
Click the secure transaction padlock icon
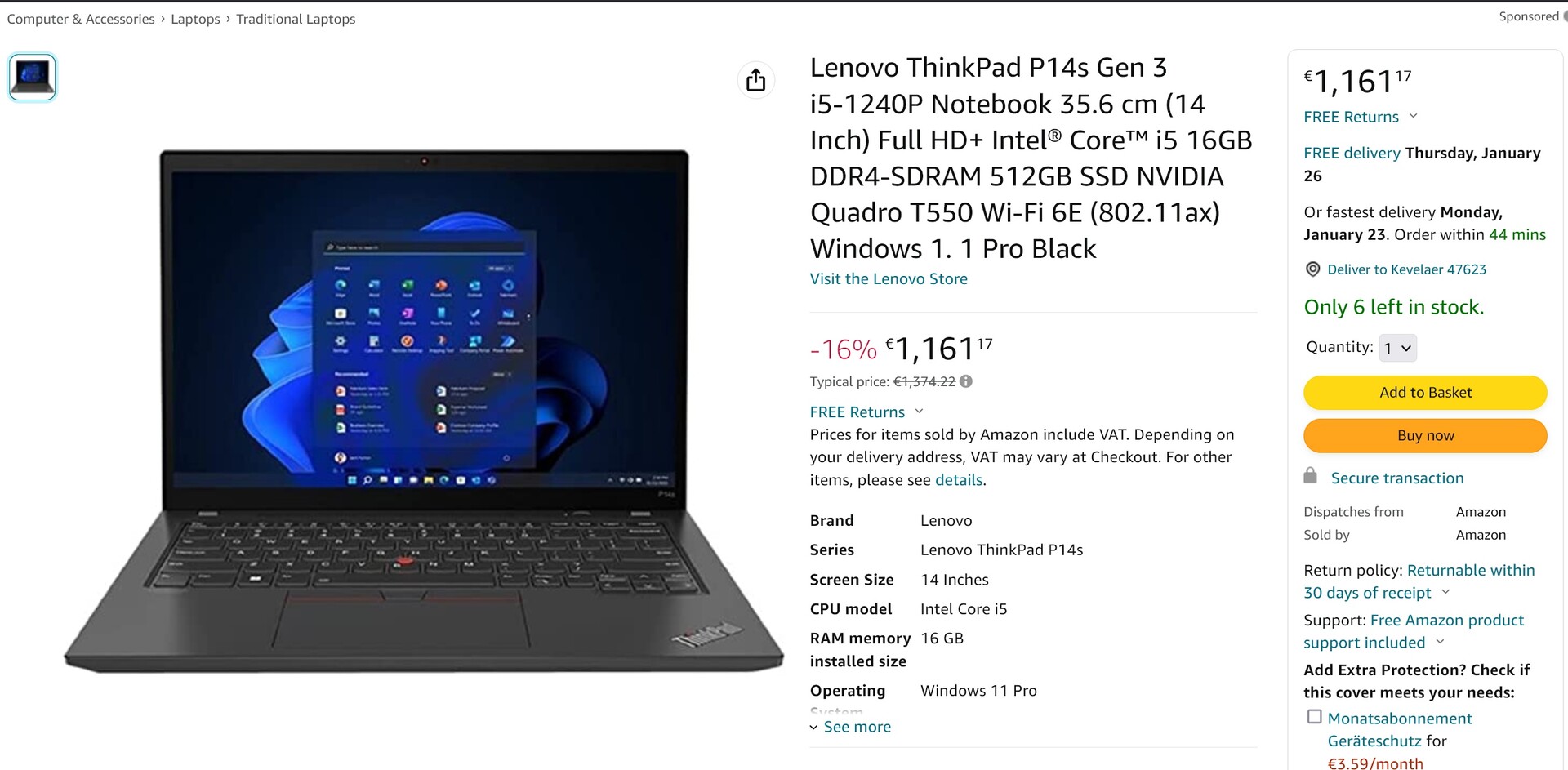pyautogui.click(x=1310, y=476)
